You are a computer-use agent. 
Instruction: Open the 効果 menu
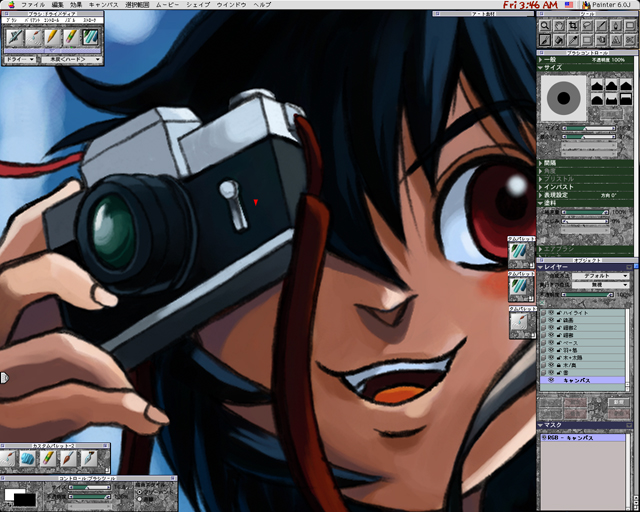click(76, 4)
